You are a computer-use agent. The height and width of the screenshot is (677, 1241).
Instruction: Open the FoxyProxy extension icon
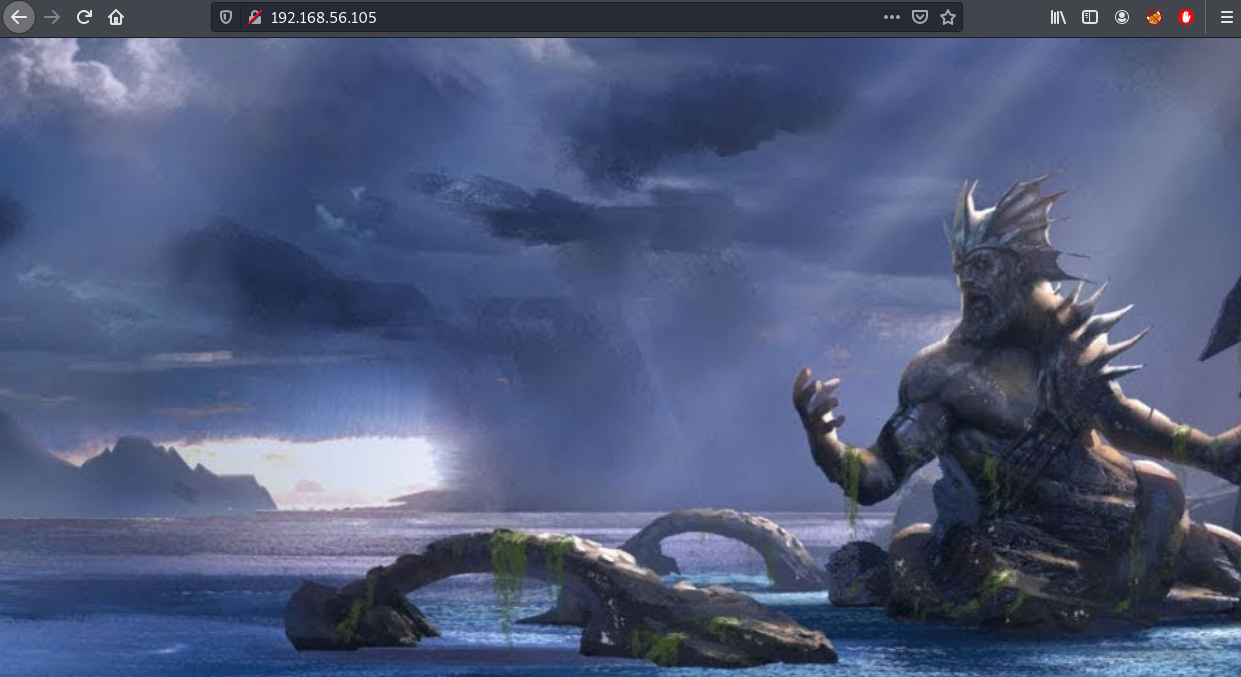pyautogui.click(x=1154, y=17)
